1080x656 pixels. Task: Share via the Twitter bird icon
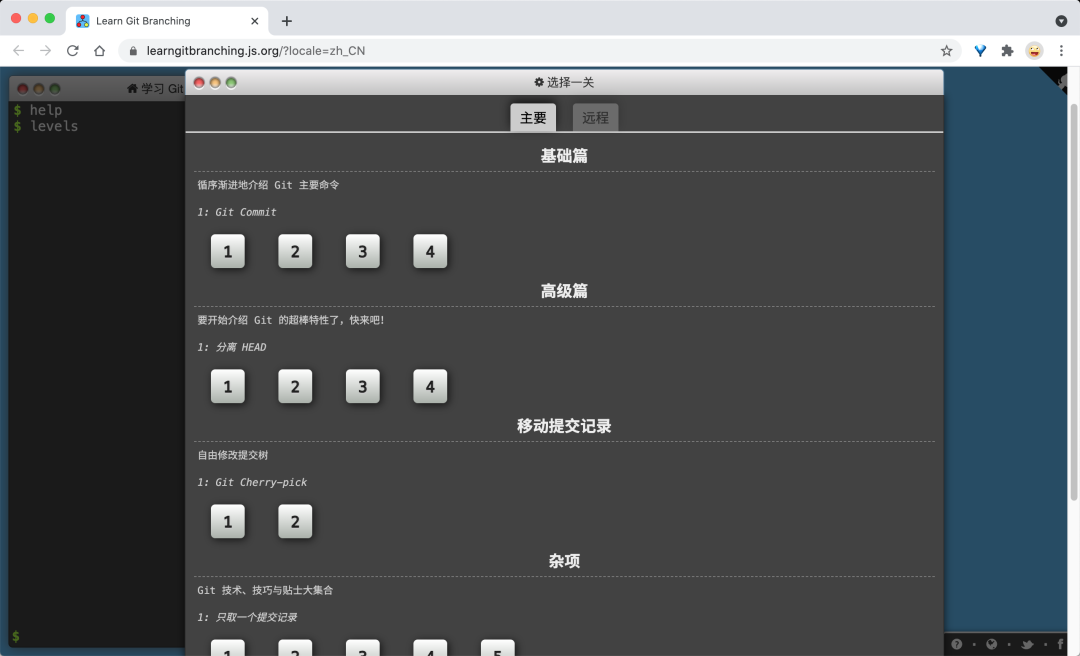(x=1027, y=644)
